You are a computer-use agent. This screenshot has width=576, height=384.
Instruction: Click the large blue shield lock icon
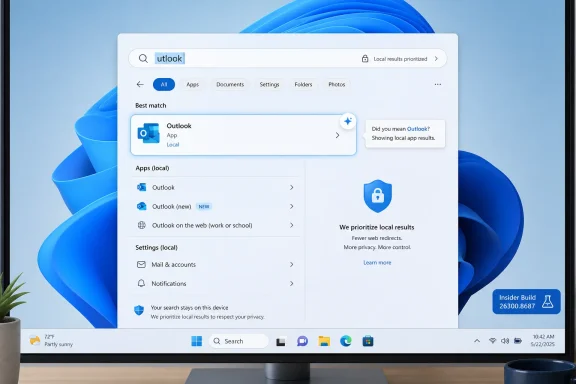click(x=378, y=196)
